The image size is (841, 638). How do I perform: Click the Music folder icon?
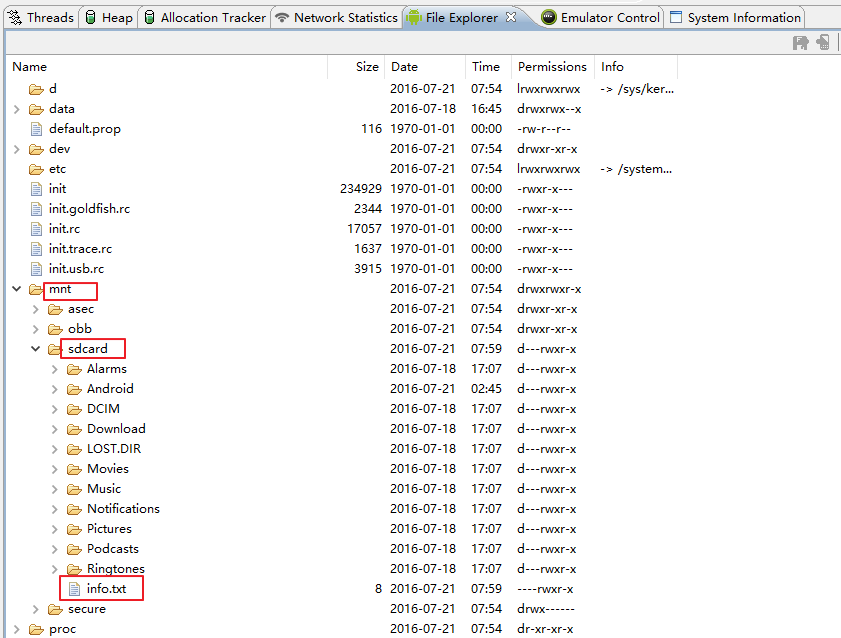tap(75, 489)
